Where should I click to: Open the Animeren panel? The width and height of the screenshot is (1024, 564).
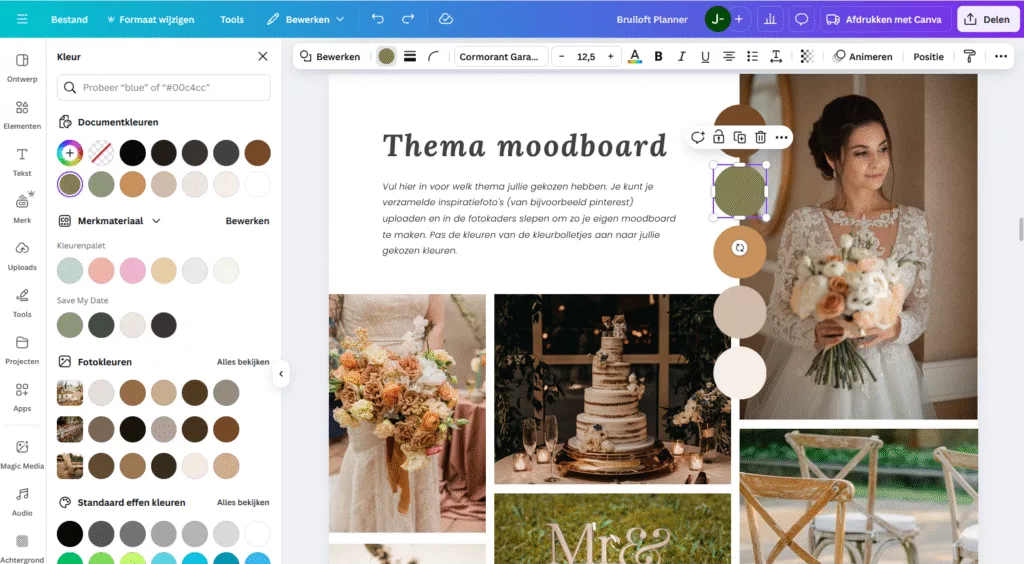[x=863, y=57]
